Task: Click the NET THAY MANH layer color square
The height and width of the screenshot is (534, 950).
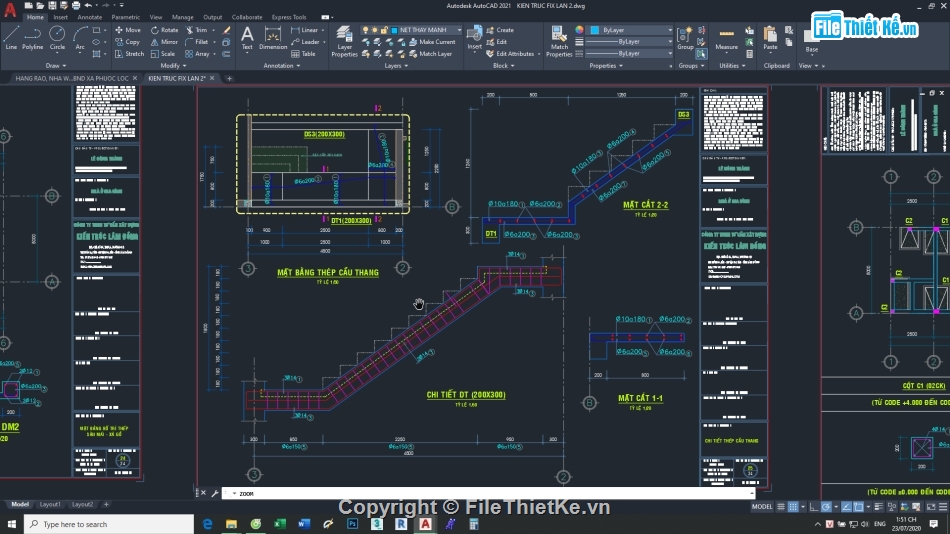Action: point(394,30)
